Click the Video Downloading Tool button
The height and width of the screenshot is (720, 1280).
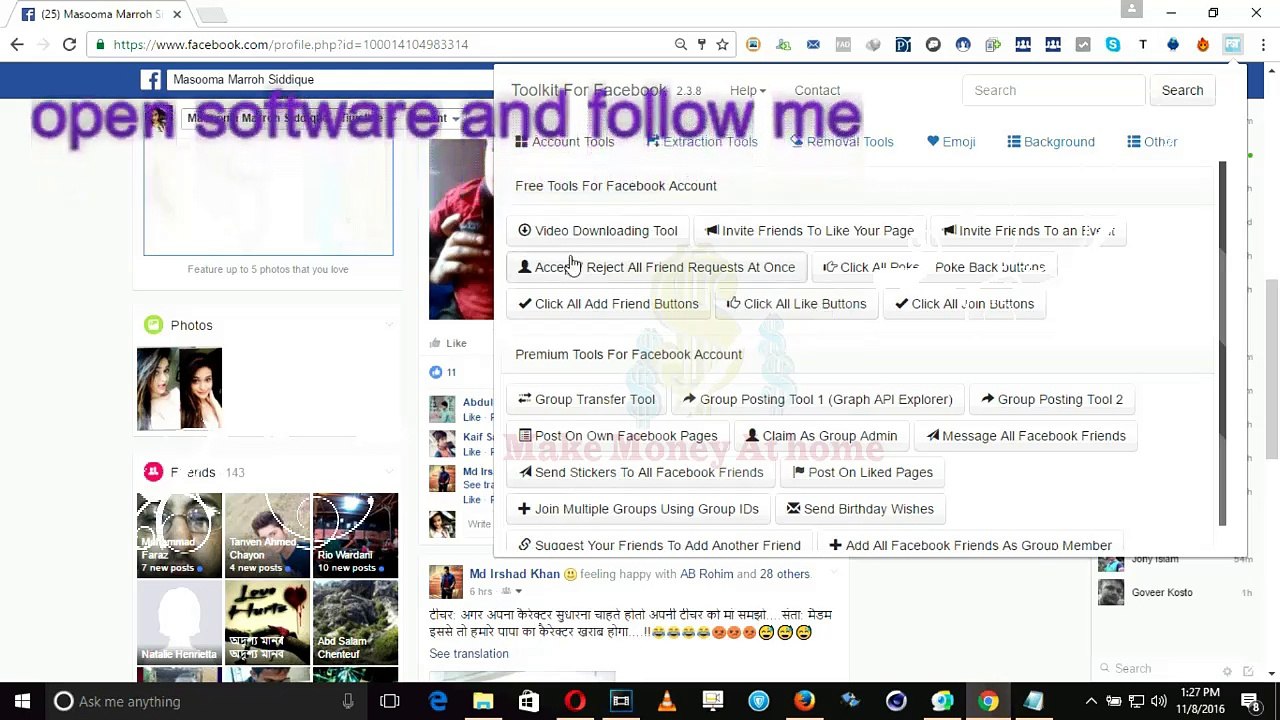pyautogui.click(x=598, y=231)
